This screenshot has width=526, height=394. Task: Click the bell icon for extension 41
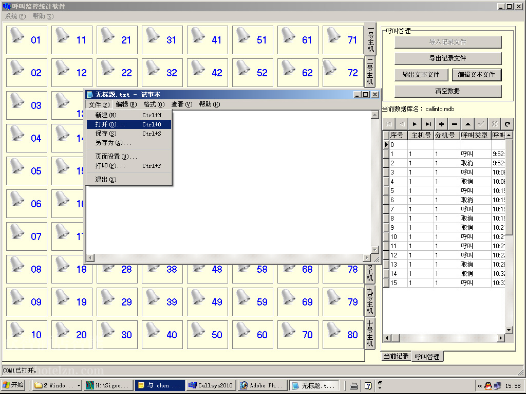[x=198, y=35]
